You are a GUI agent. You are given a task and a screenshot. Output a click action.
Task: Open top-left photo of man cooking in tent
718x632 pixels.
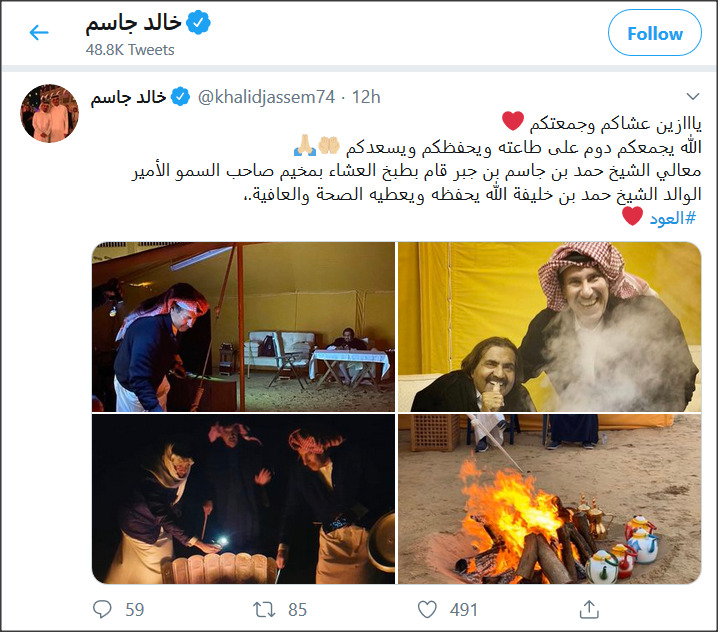tap(243, 327)
